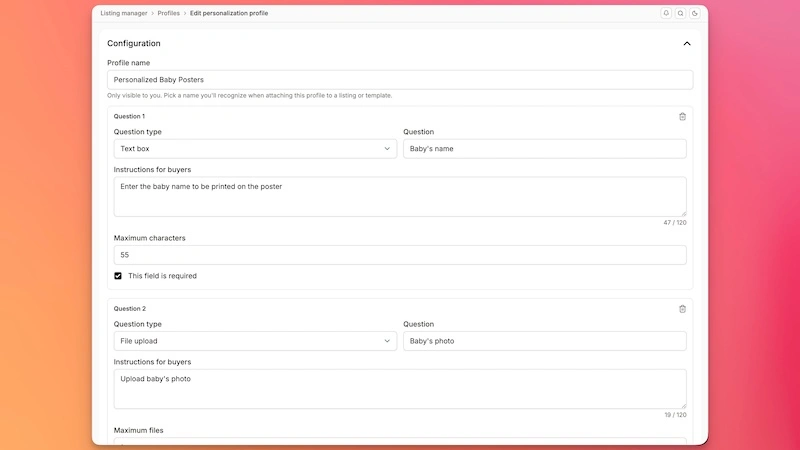
Task: Delete Question 1 with trash icon
Action: pos(682,117)
